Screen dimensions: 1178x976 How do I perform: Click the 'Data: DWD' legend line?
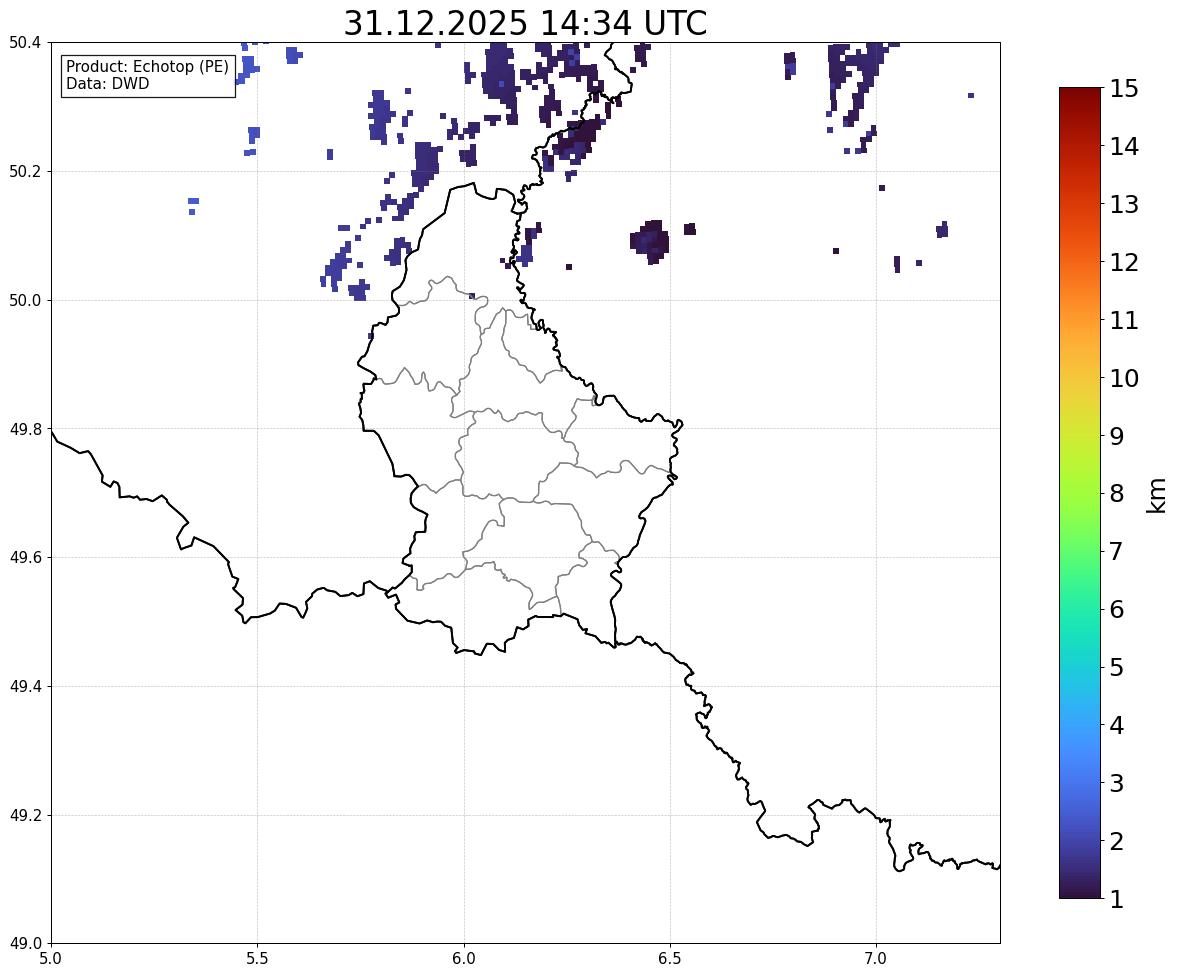107,83
